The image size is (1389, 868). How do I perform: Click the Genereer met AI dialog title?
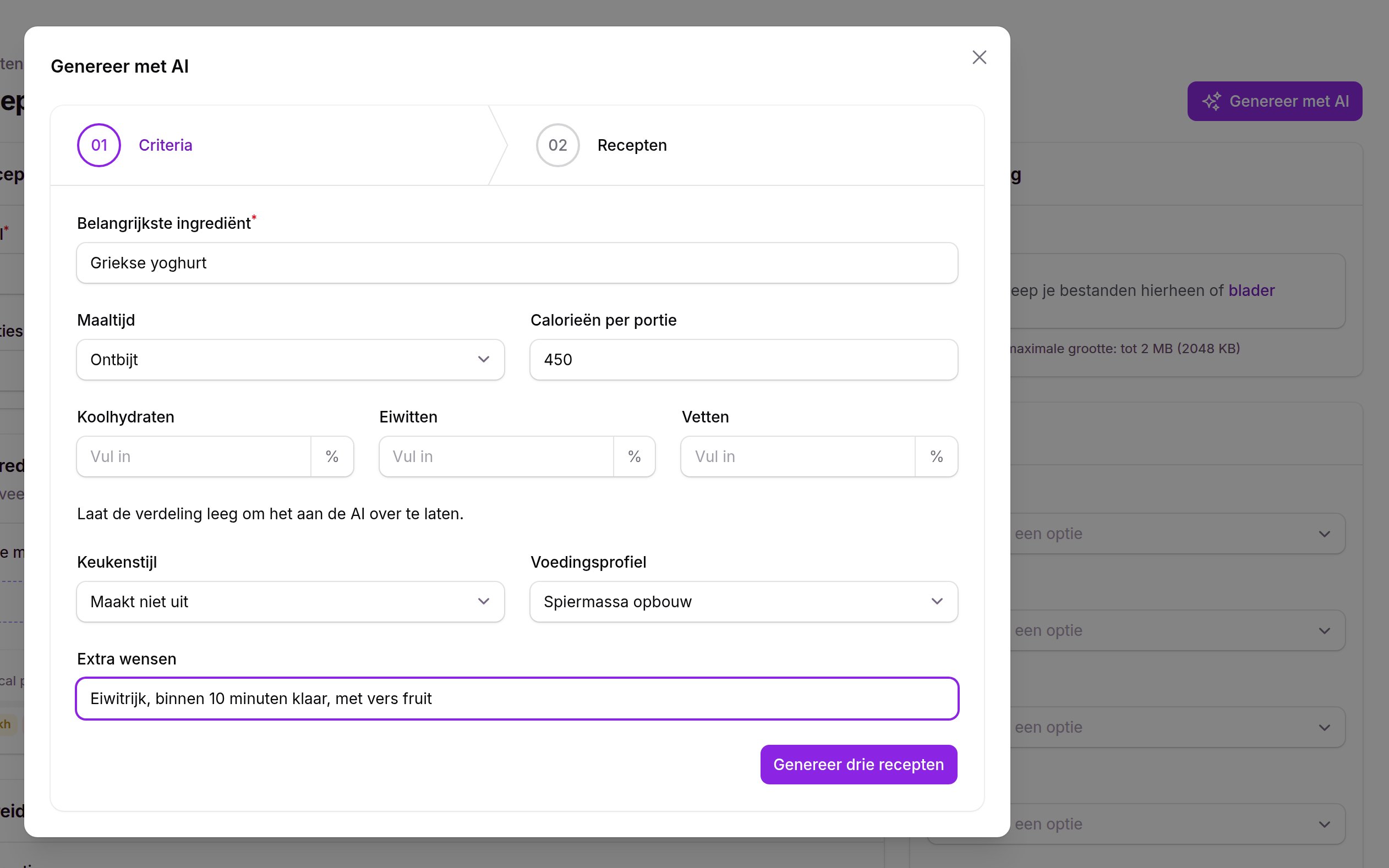click(x=119, y=67)
